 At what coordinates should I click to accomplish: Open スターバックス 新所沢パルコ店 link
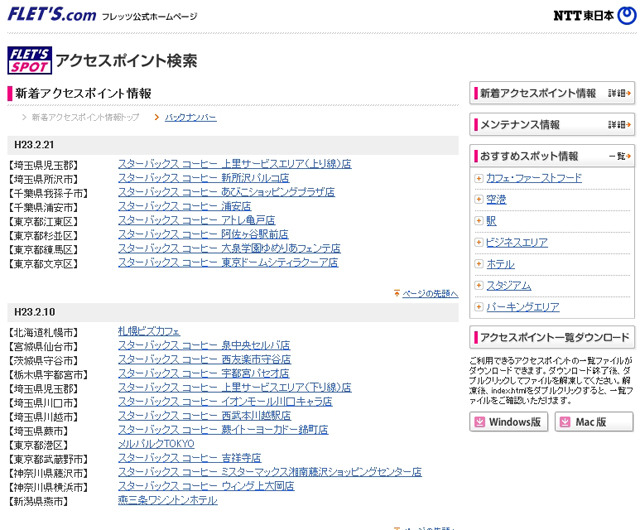204,178
